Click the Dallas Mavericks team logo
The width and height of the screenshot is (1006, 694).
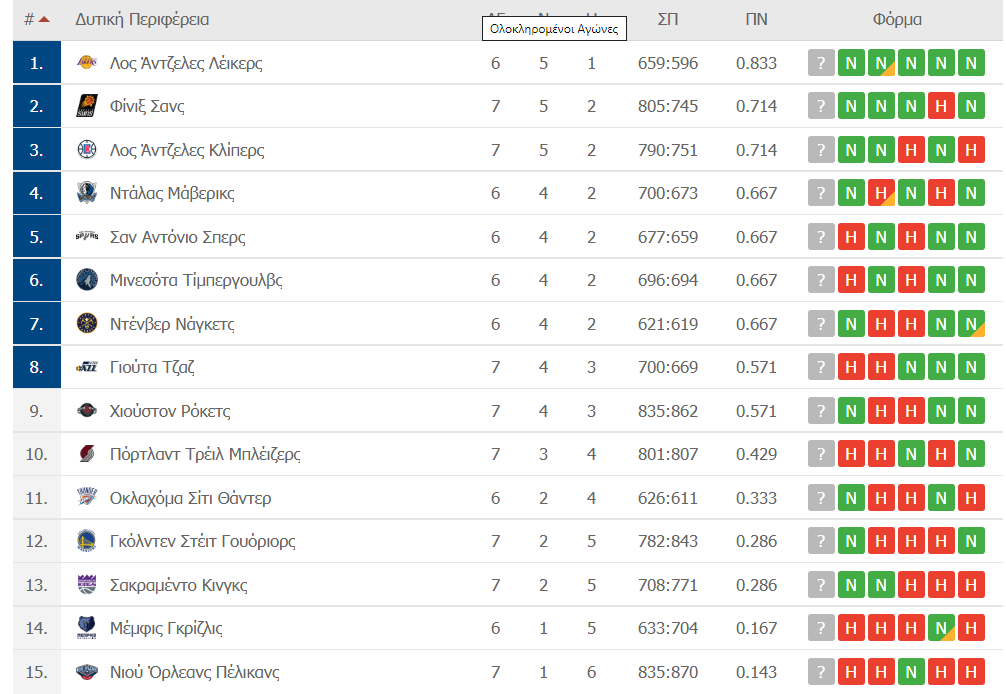[x=87, y=193]
